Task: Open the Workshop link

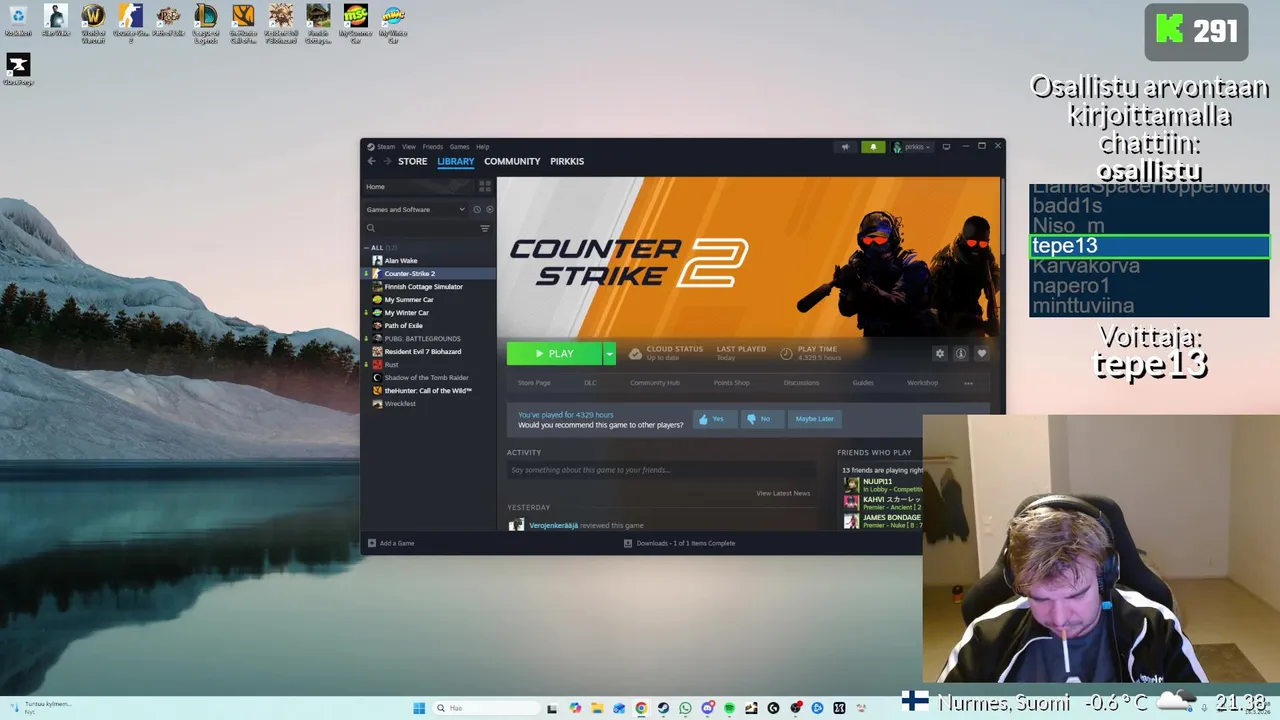Action: pos(922,383)
